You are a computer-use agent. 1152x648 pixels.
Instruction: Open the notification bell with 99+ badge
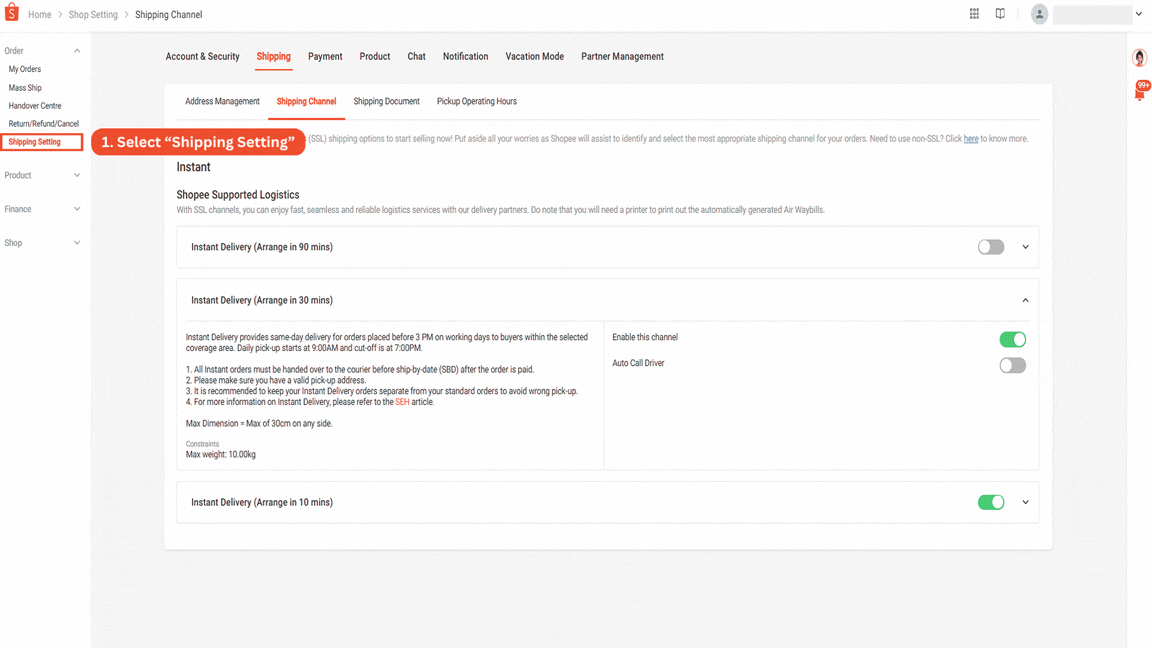(1141, 90)
